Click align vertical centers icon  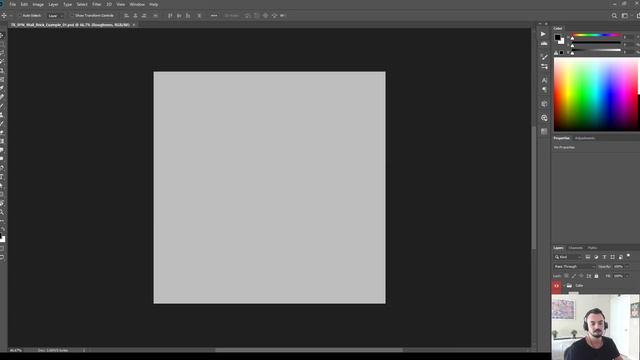[x=179, y=16]
